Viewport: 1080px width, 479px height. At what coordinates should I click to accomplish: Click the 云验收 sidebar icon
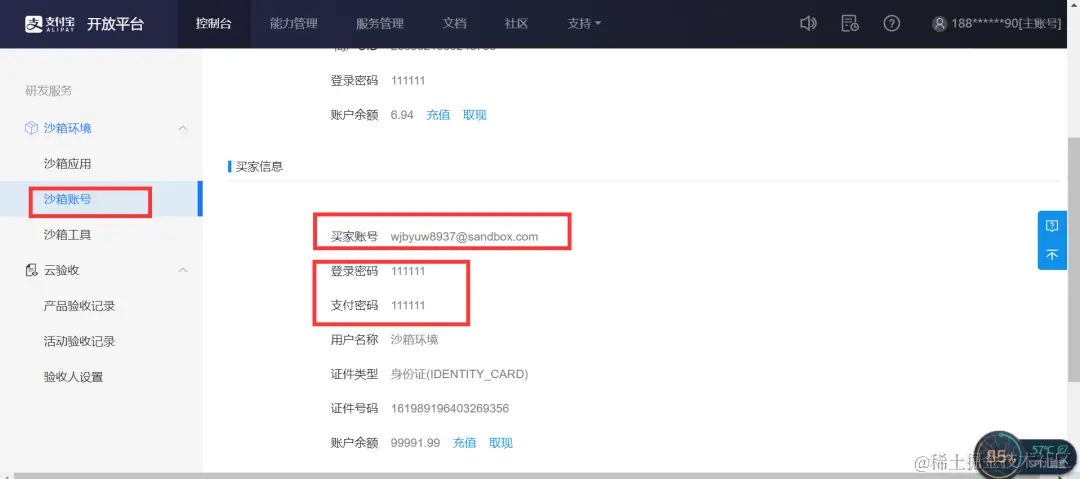click(x=31, y=270)
